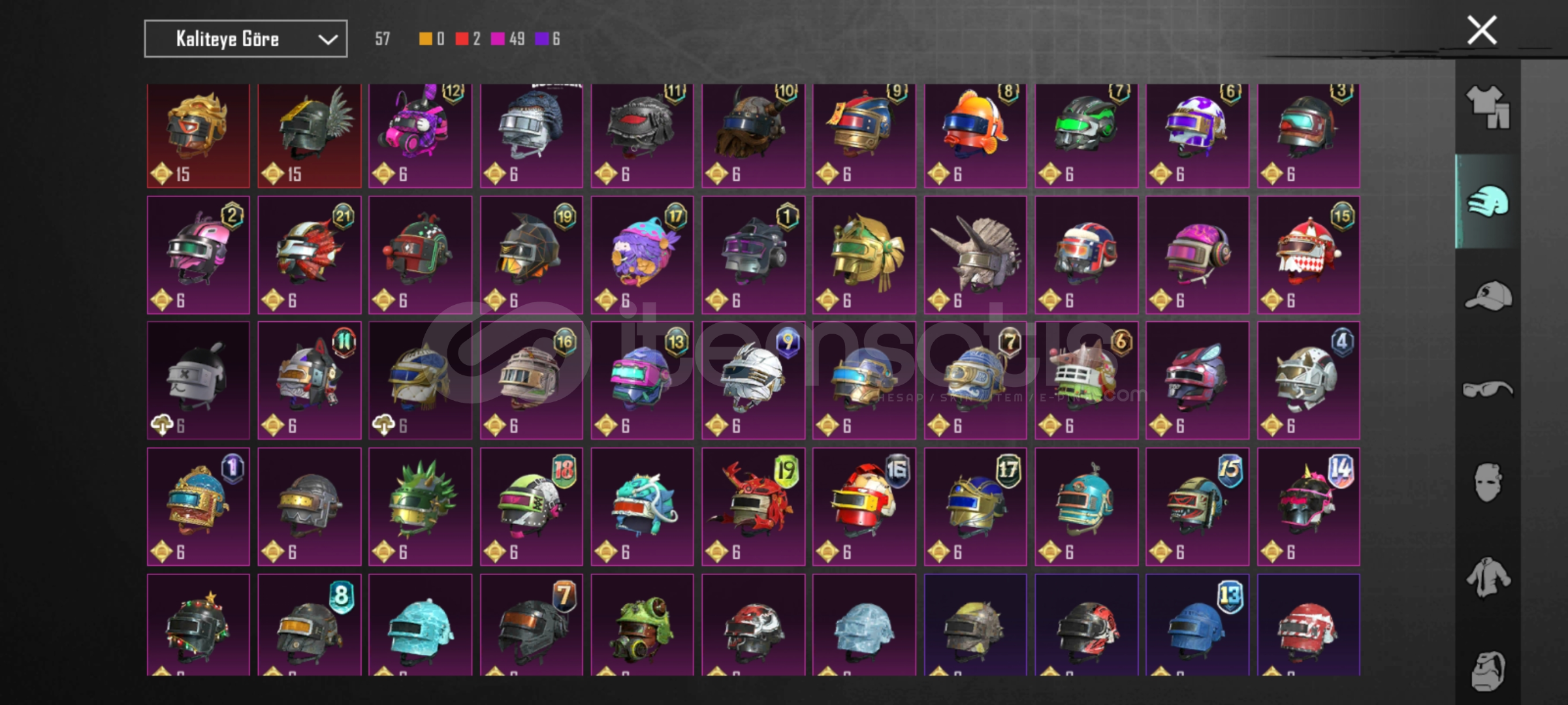This screenshot has width=1568, height=705.
Task: Select the golden crown helmet worth 15
Action: click(199, 136)
